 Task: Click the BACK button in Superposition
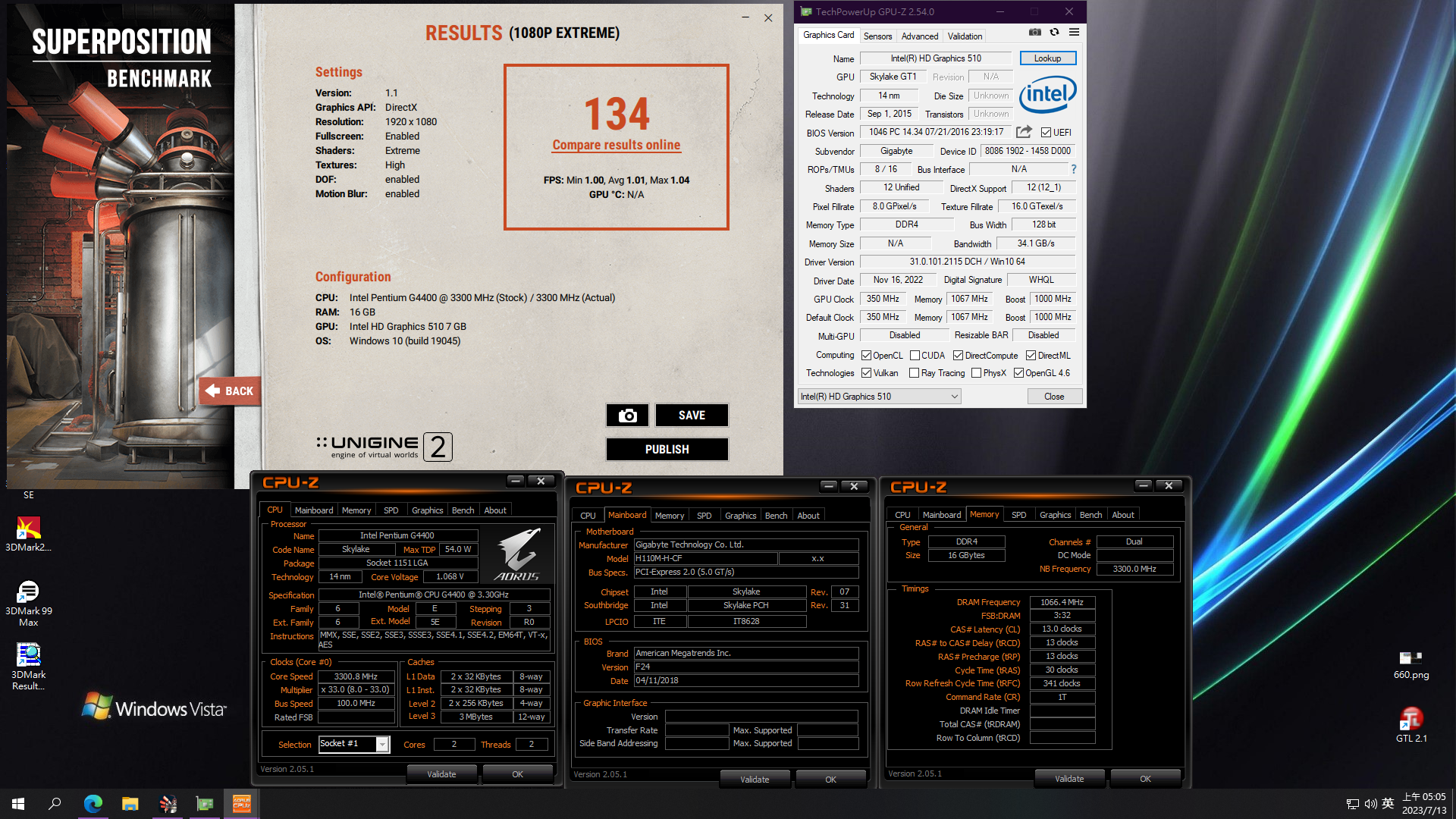[231, 391]
